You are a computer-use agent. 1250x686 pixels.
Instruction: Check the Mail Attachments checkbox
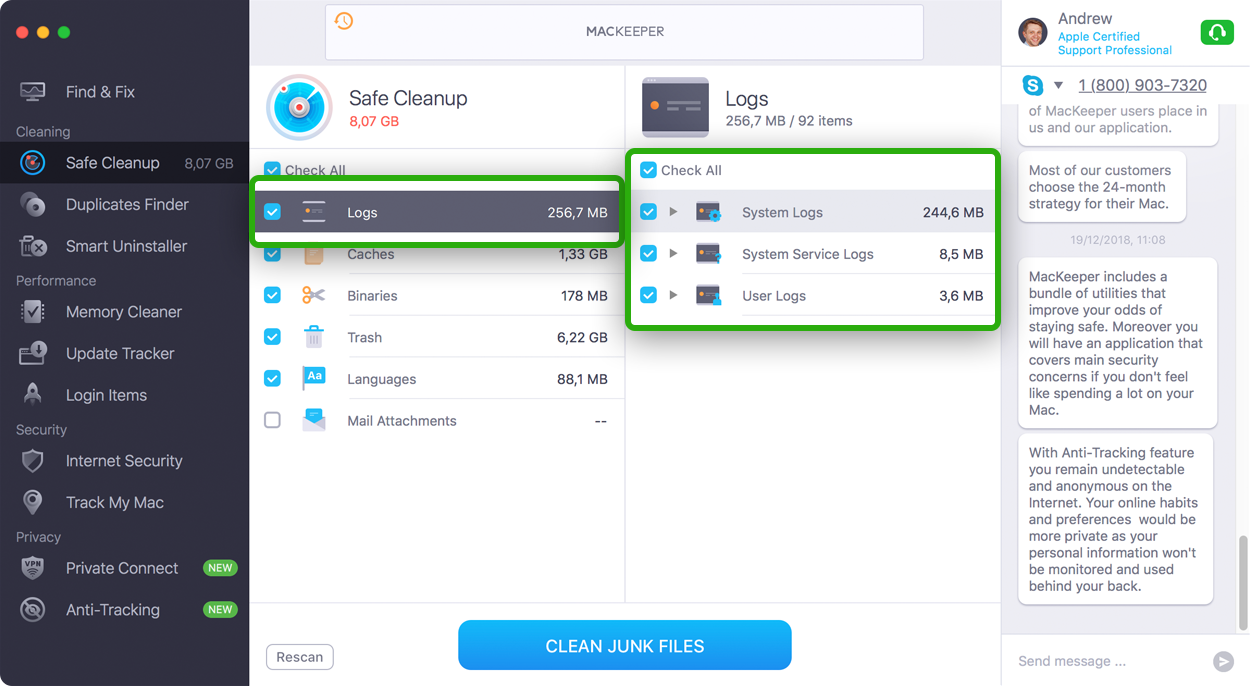click(272, 420)
